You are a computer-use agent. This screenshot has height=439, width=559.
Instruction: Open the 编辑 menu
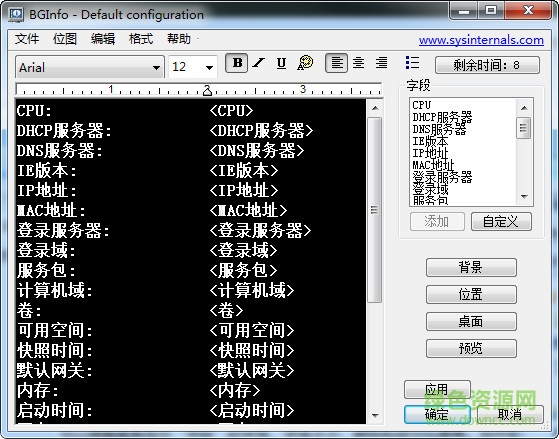[103, 39]
